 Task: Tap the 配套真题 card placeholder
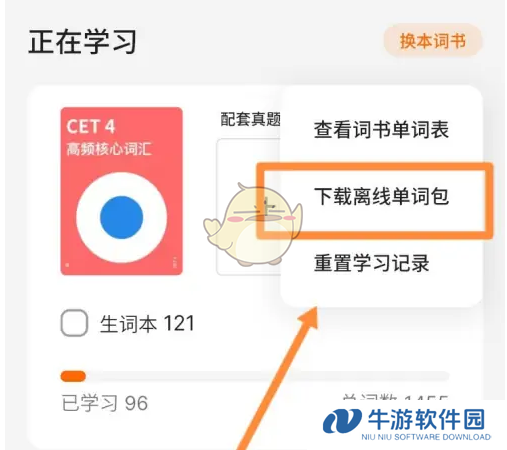pyautogui.click(x=248, y=207)
